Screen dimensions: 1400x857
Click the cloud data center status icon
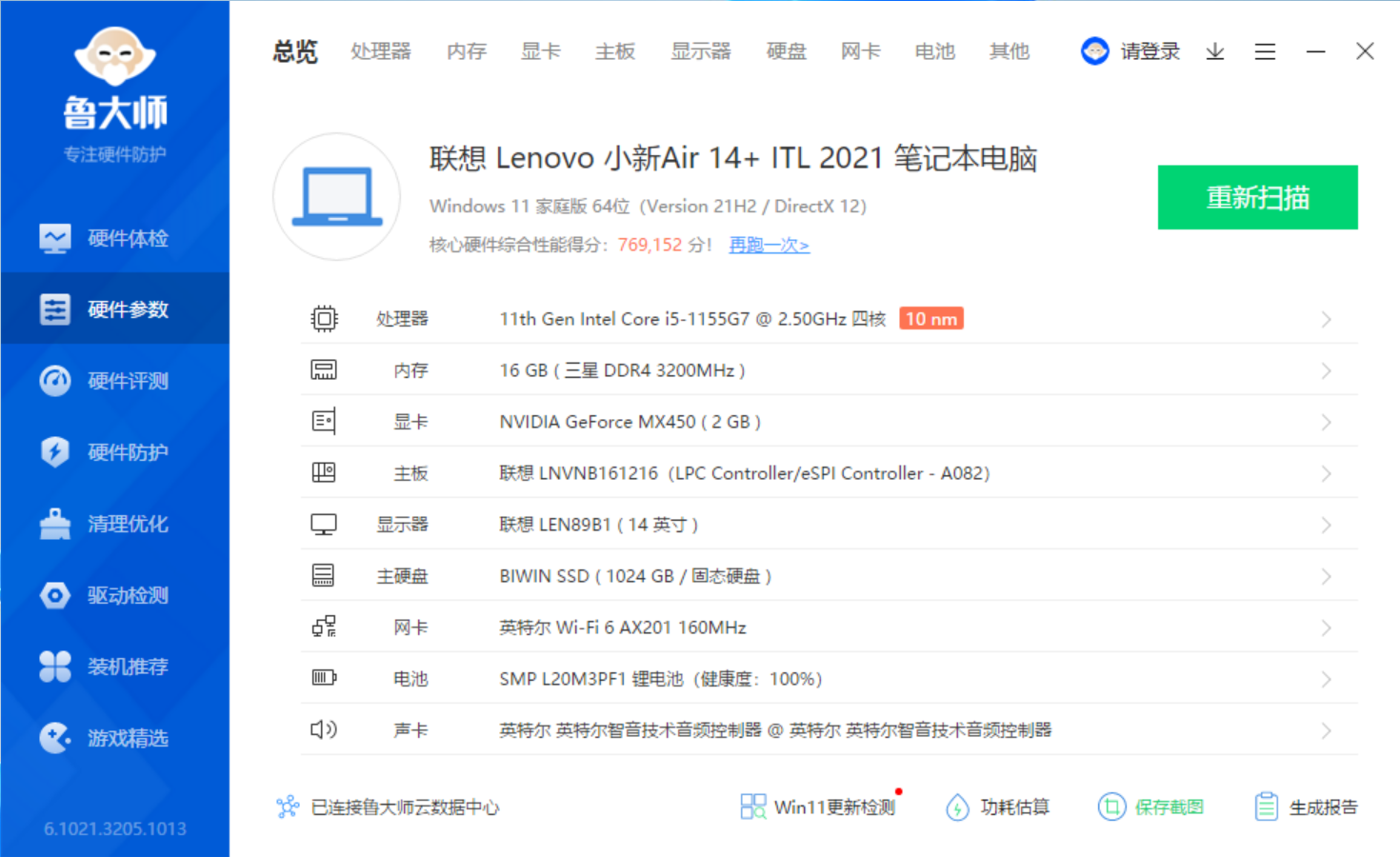pyautogui.click(x=288, y=807)
